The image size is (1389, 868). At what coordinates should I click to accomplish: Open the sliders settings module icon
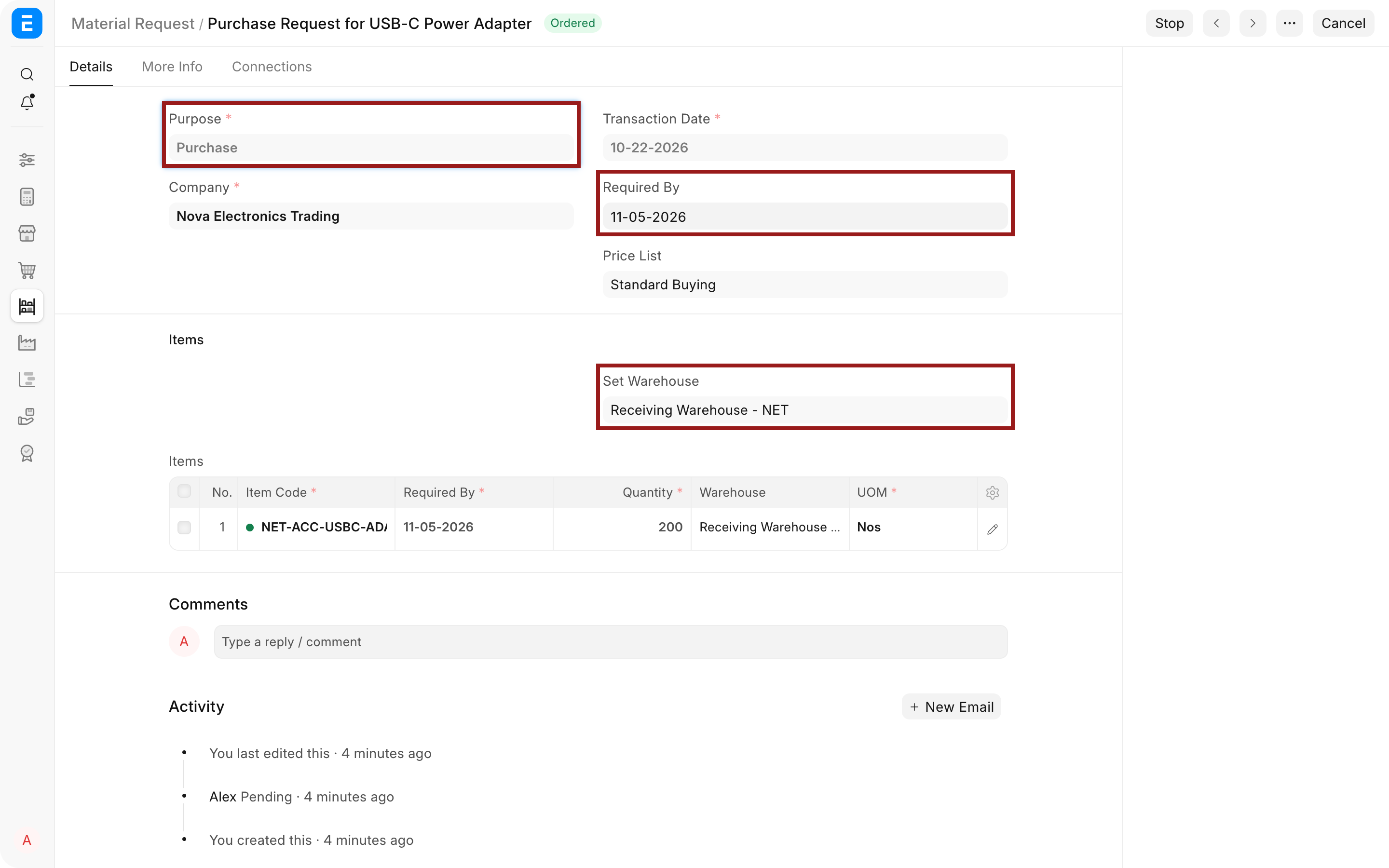[x=27, y=160]
